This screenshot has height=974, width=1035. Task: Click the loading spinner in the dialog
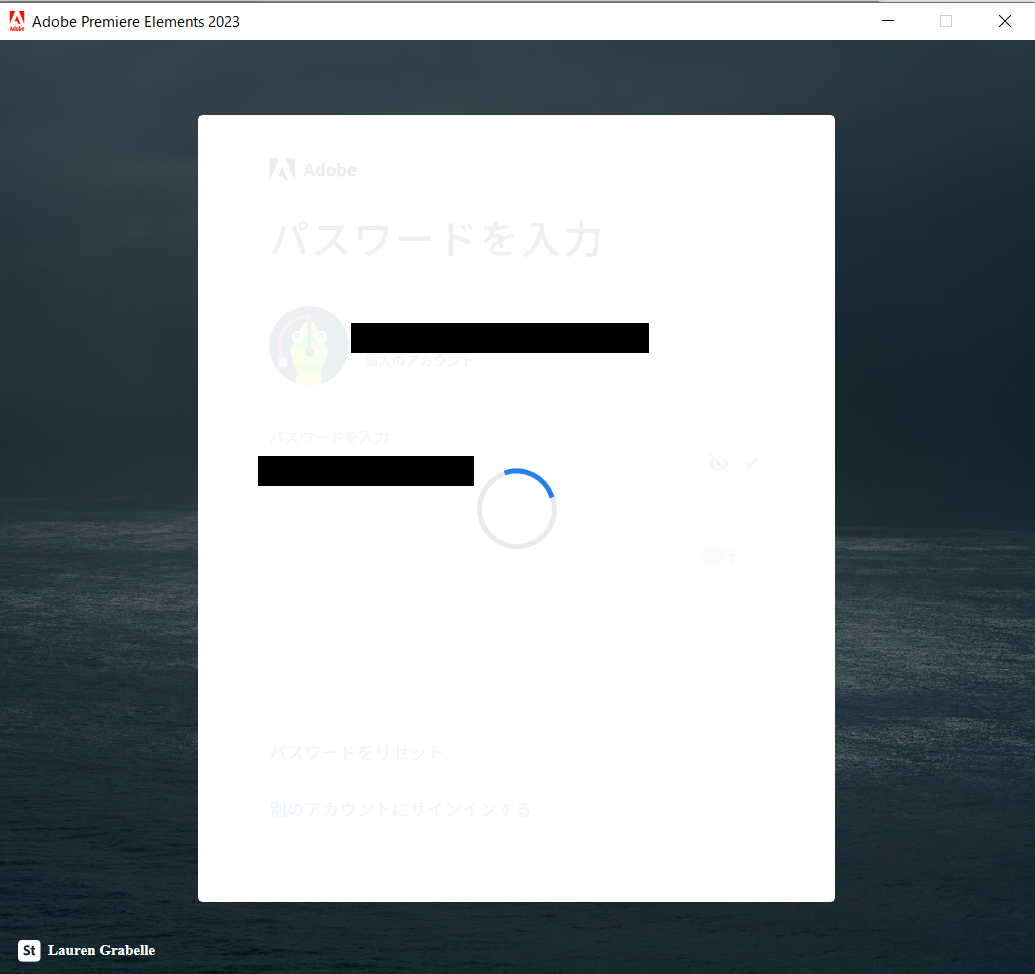tap(517, 508)
